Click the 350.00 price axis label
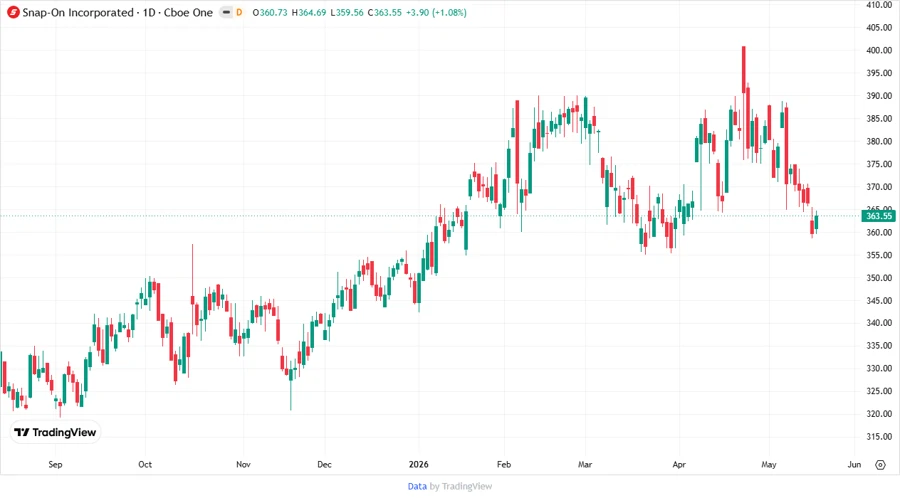This screenshot has width=900, height=498. [x=879, y=278]
